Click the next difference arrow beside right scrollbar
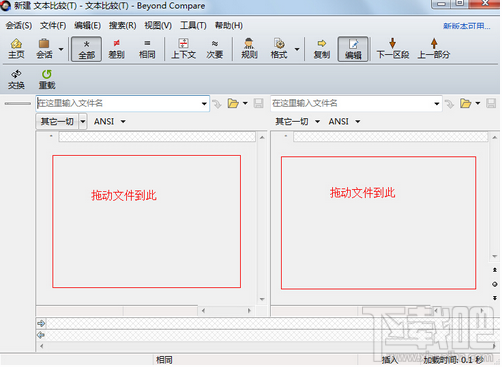Image resolution: width=502 pixels, height=367 pixels. point(495,298)
